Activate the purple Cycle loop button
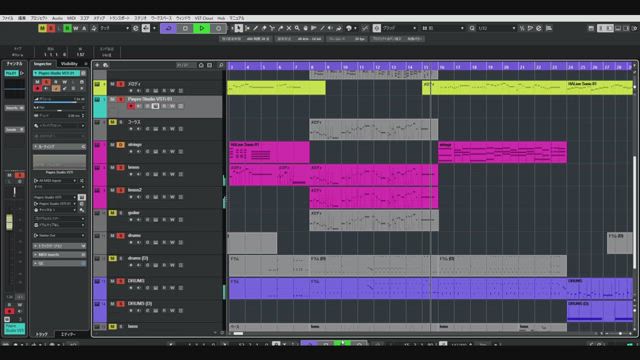The height and width of the screenshot is (360, 640). [168, 28]
